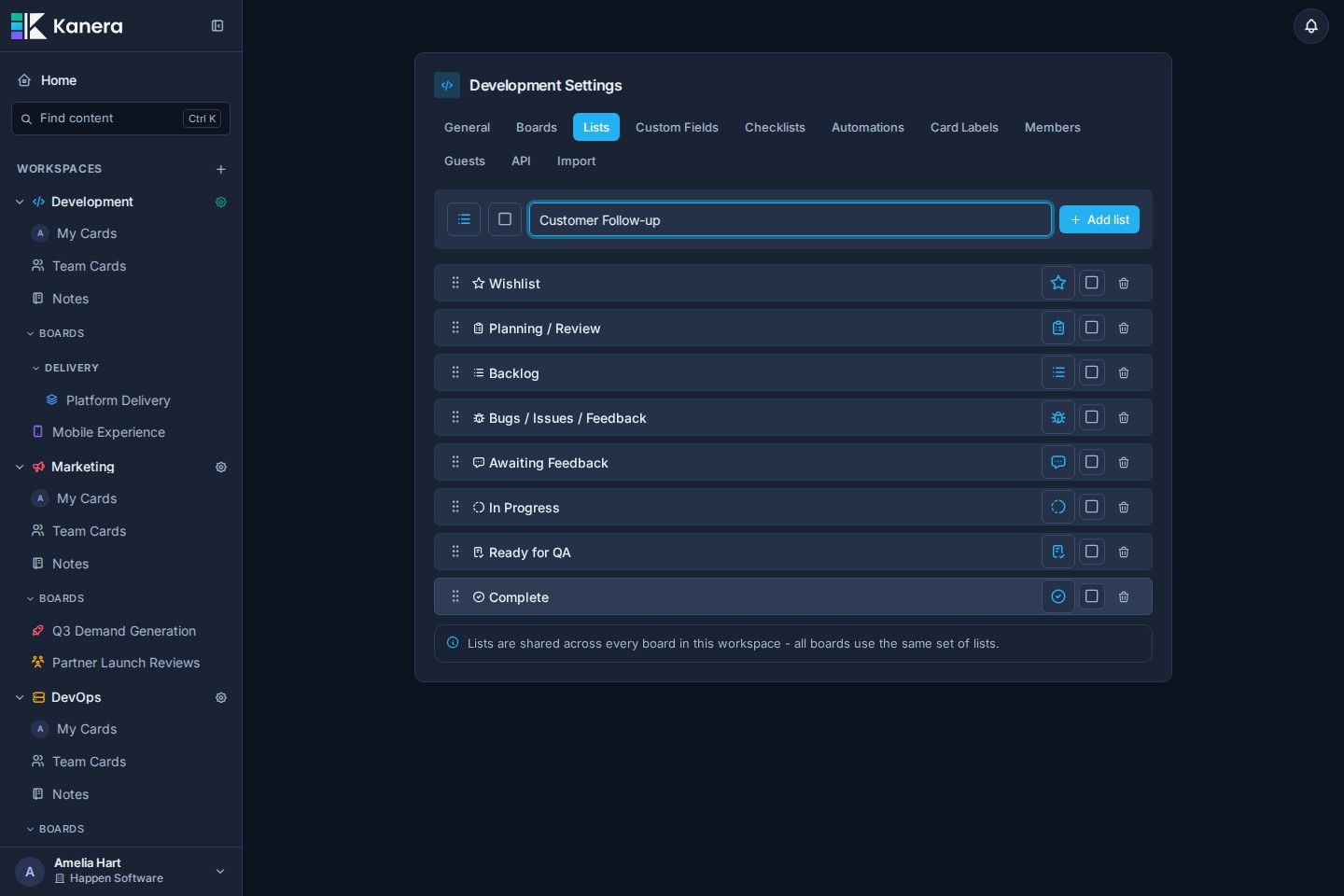The image size is (1344, 896).
Task: Switch to the General tab
Action: coord(467,127)
